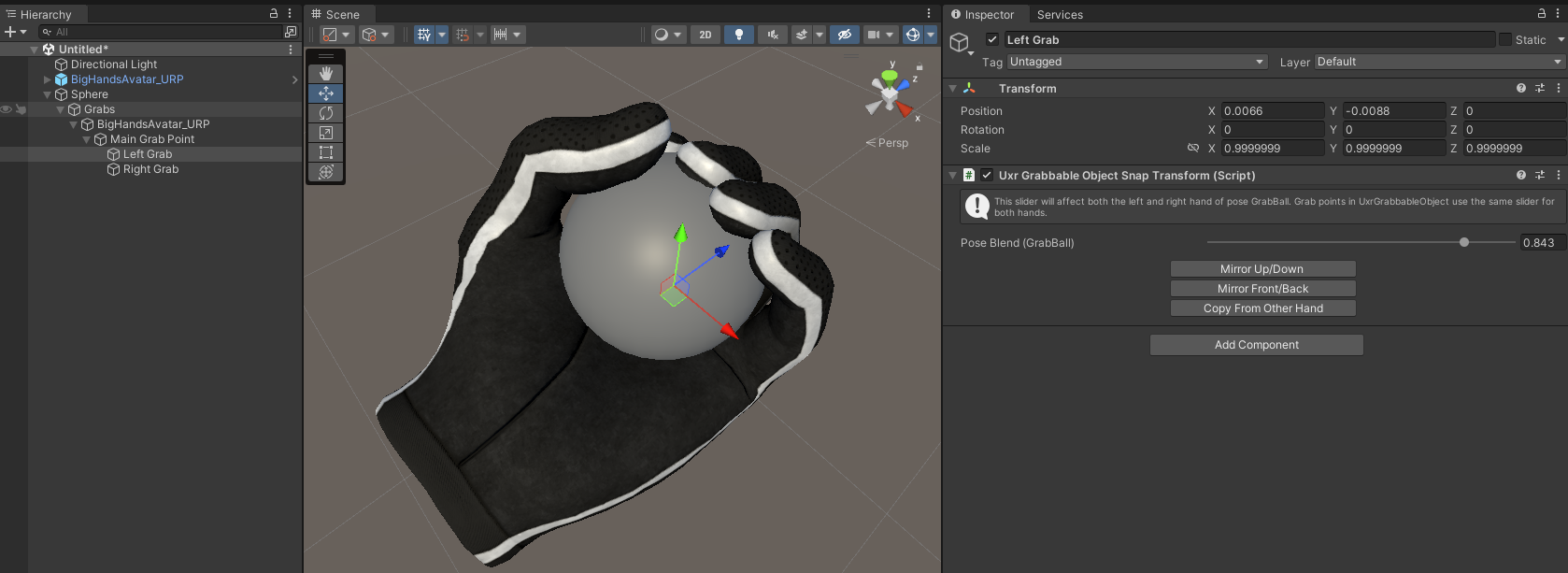
Task: Check the Static checkbox for Left Grab
Action: tap(1505, 39)
